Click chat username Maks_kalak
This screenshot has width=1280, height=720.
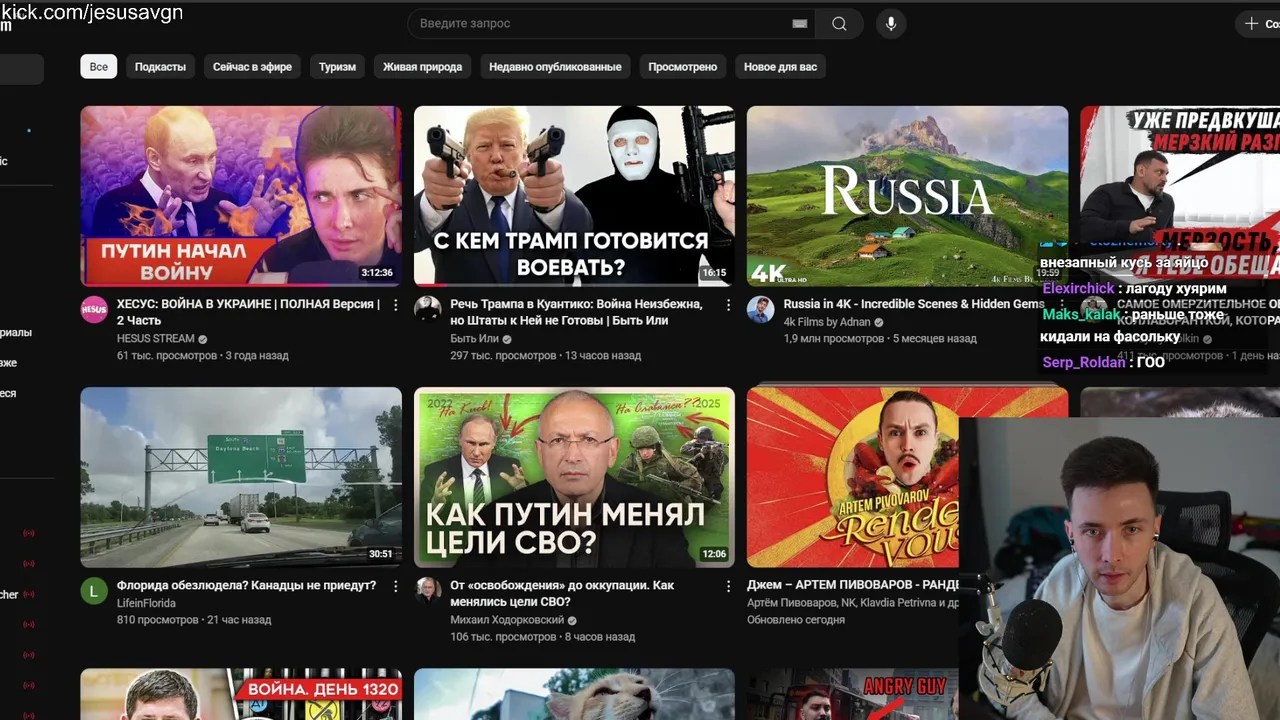[x=1081, y=314]
